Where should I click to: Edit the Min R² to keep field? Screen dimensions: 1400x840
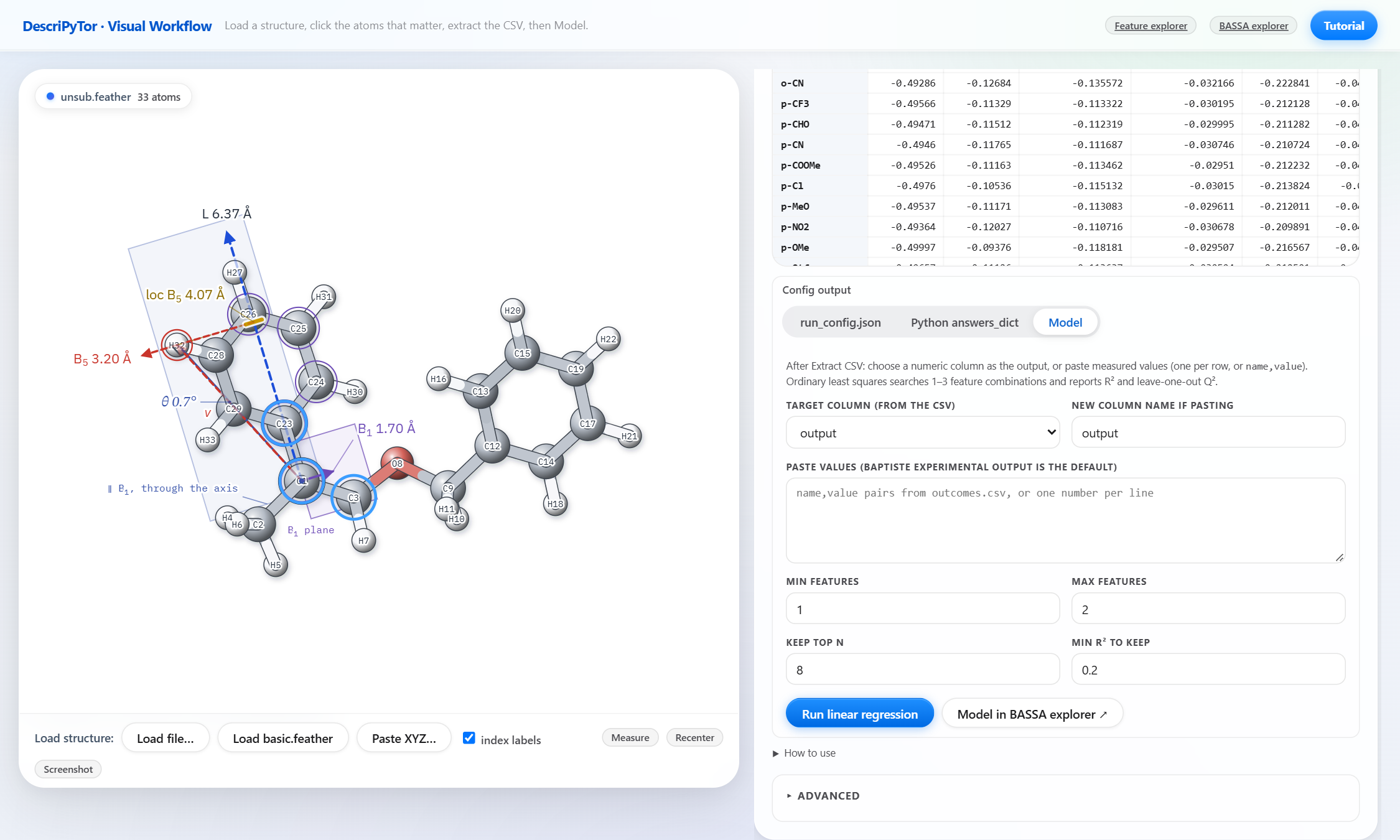click(x=1208, y=669)
